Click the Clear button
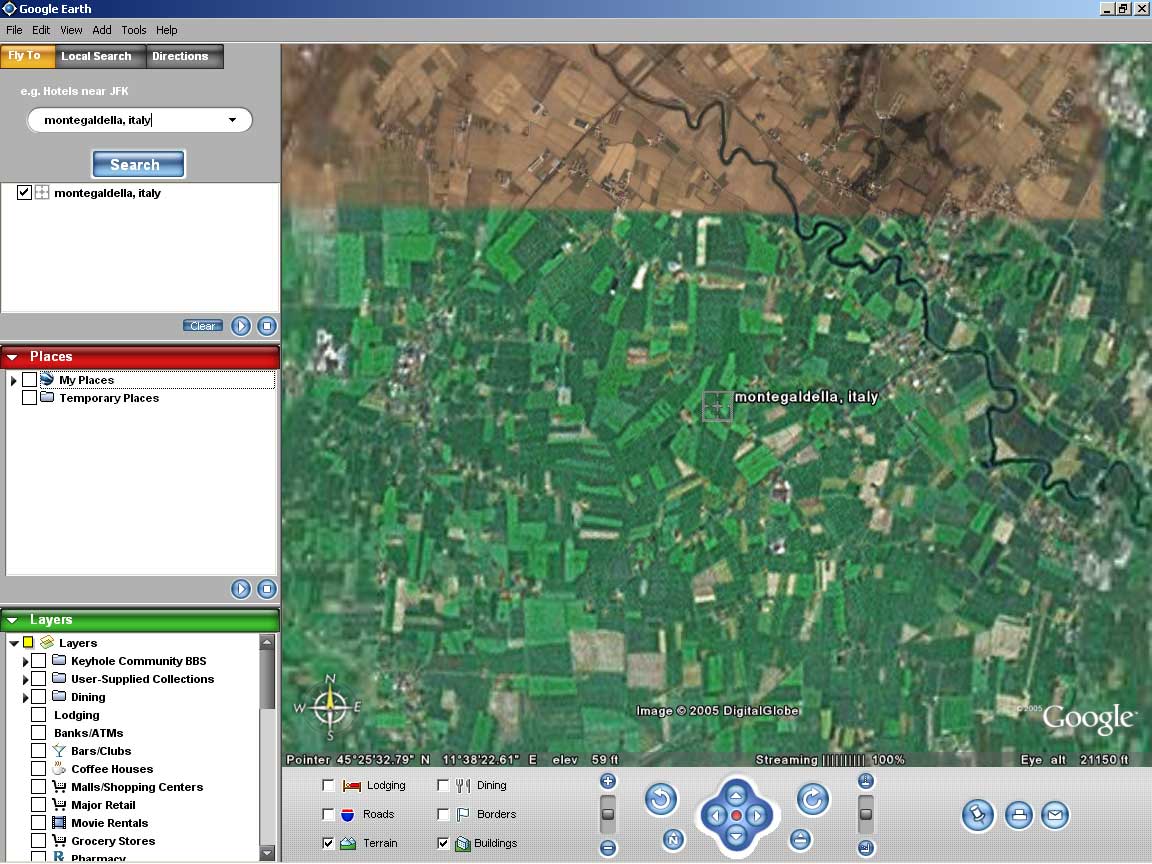The image size is (1152, 864). pyautogui.click(x=203, y=325)
